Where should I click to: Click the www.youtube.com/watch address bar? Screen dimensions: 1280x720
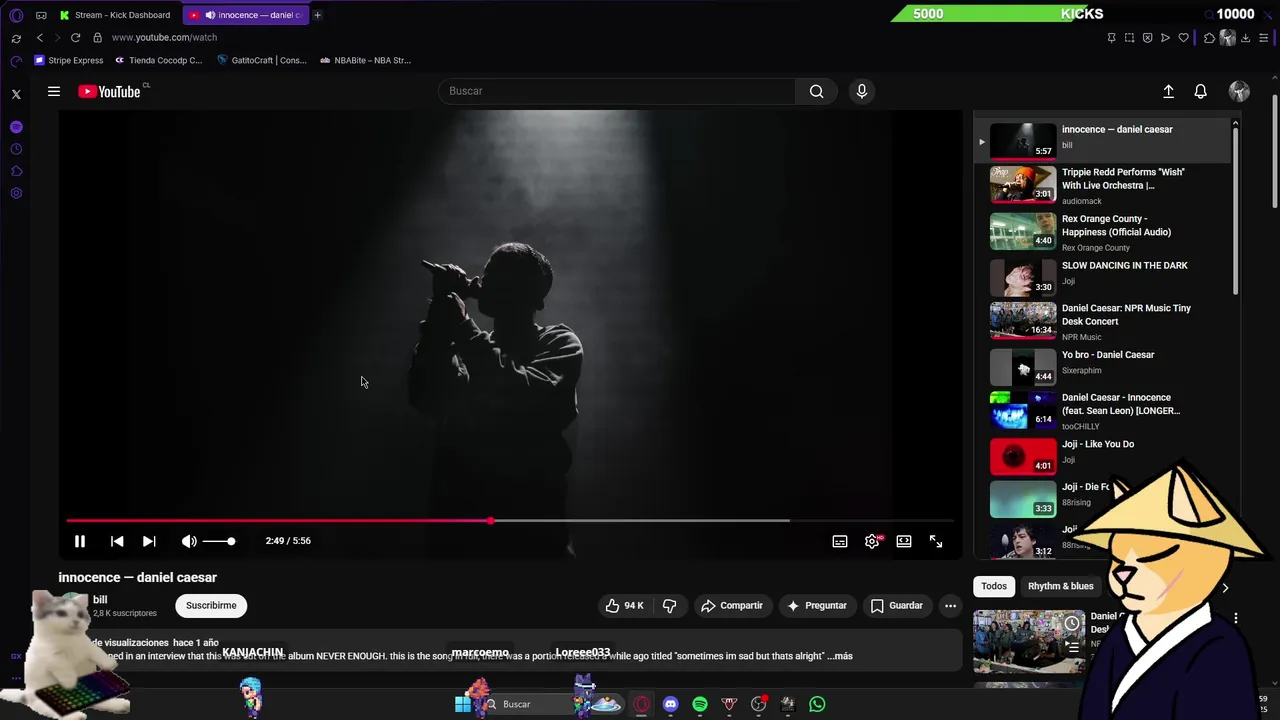pyautogui.click(x=164, y=37)
